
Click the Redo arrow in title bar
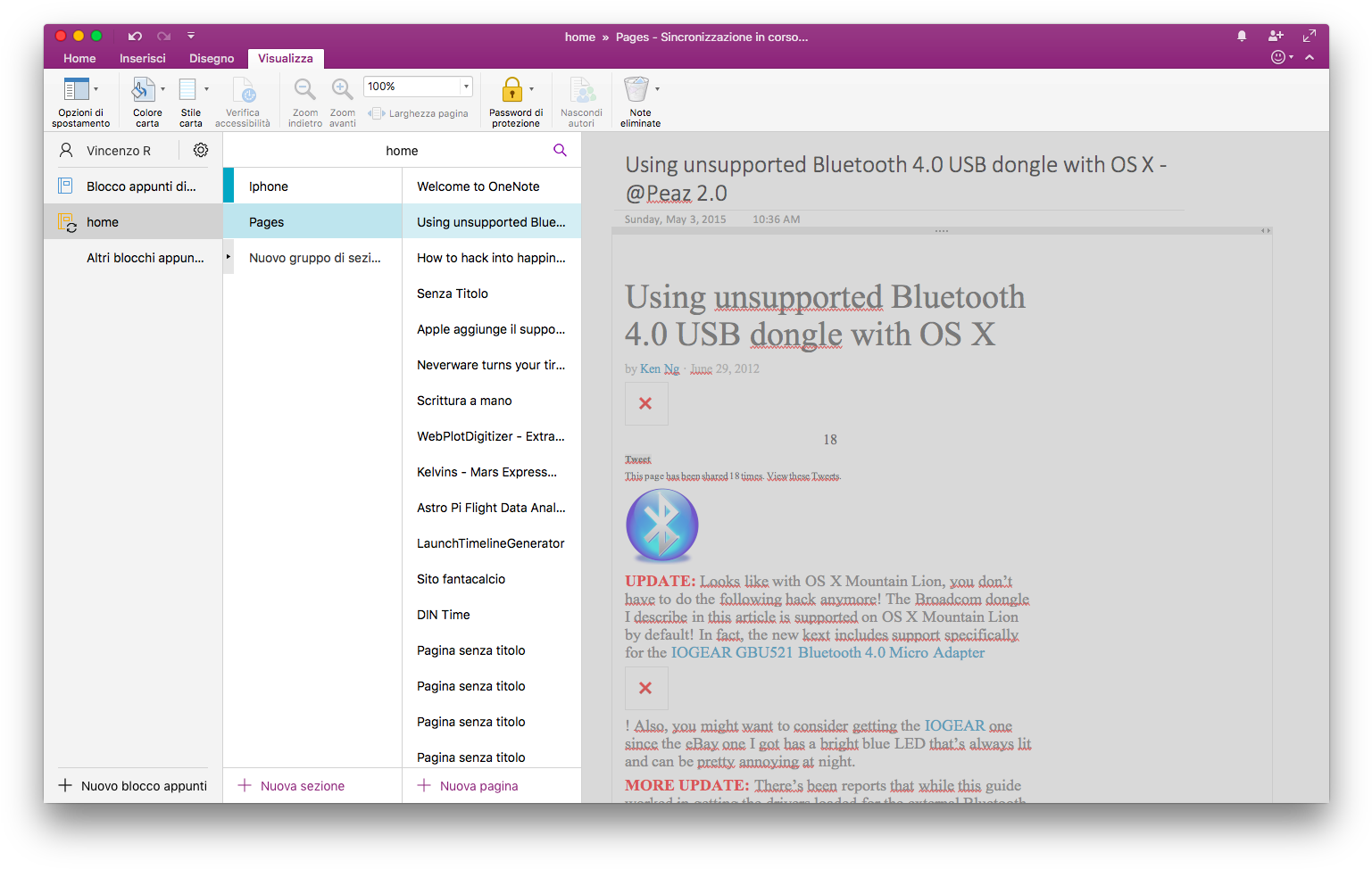click(x=163, y=37)
